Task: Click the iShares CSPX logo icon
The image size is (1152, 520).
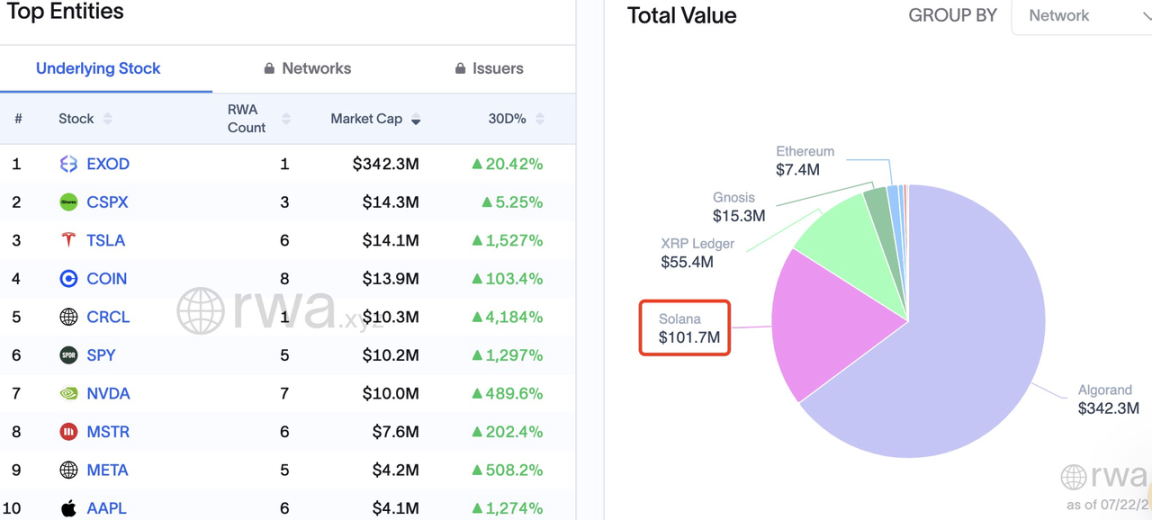Action: pyautogui.click(x=68, y=202)
